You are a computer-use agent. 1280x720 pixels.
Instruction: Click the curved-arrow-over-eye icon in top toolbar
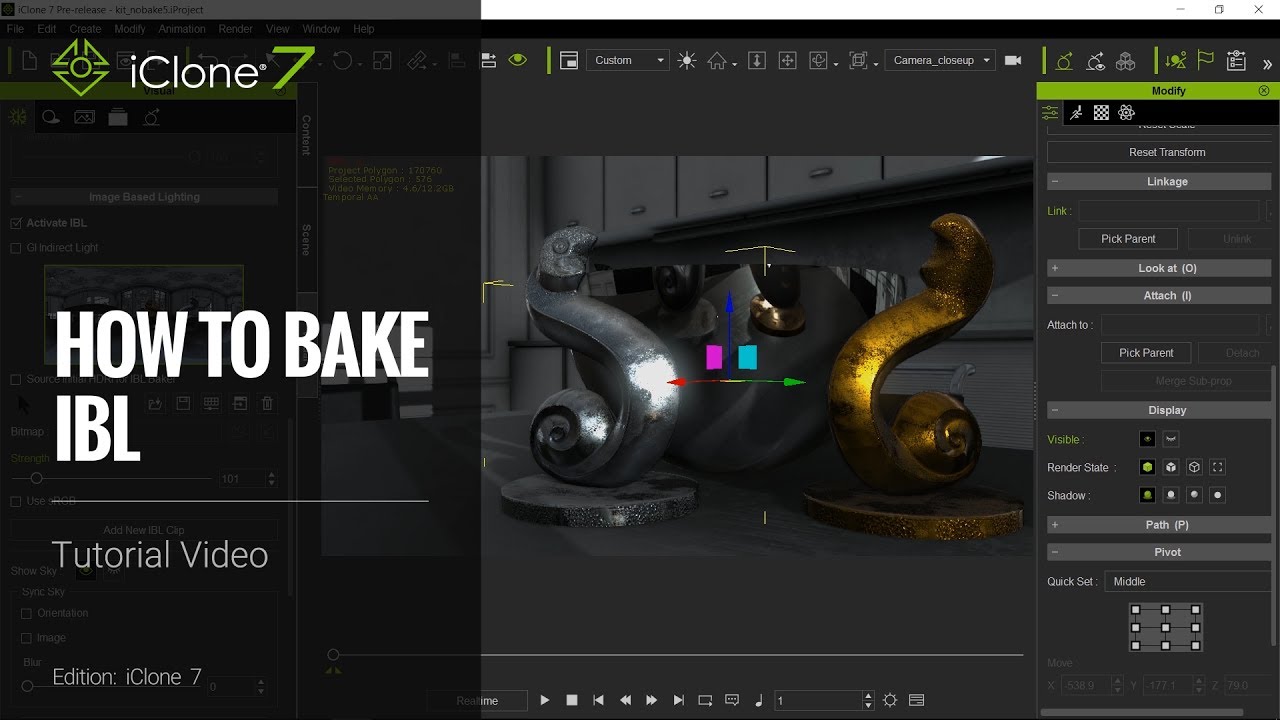(1096, 61)
